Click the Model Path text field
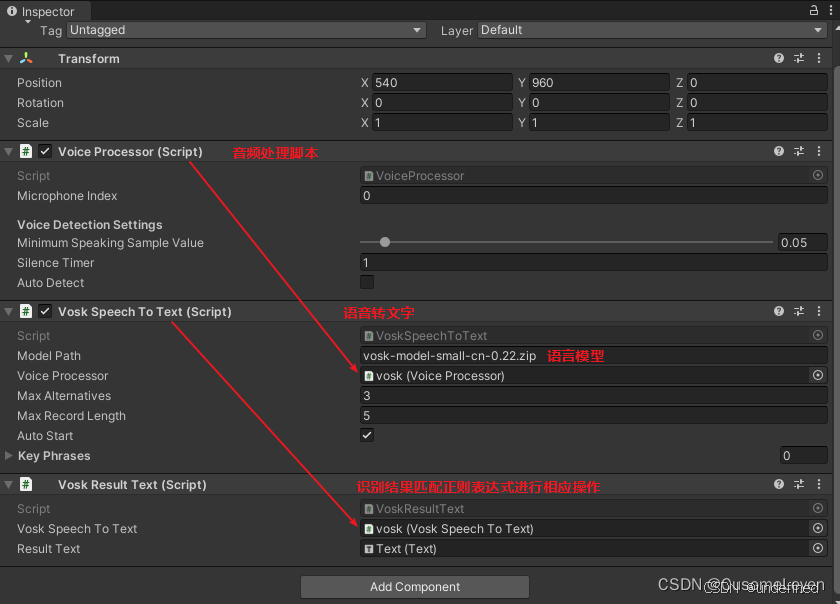The width and height of the screenshot is (840, 604). pyautogui.click(x=594, y=355)
